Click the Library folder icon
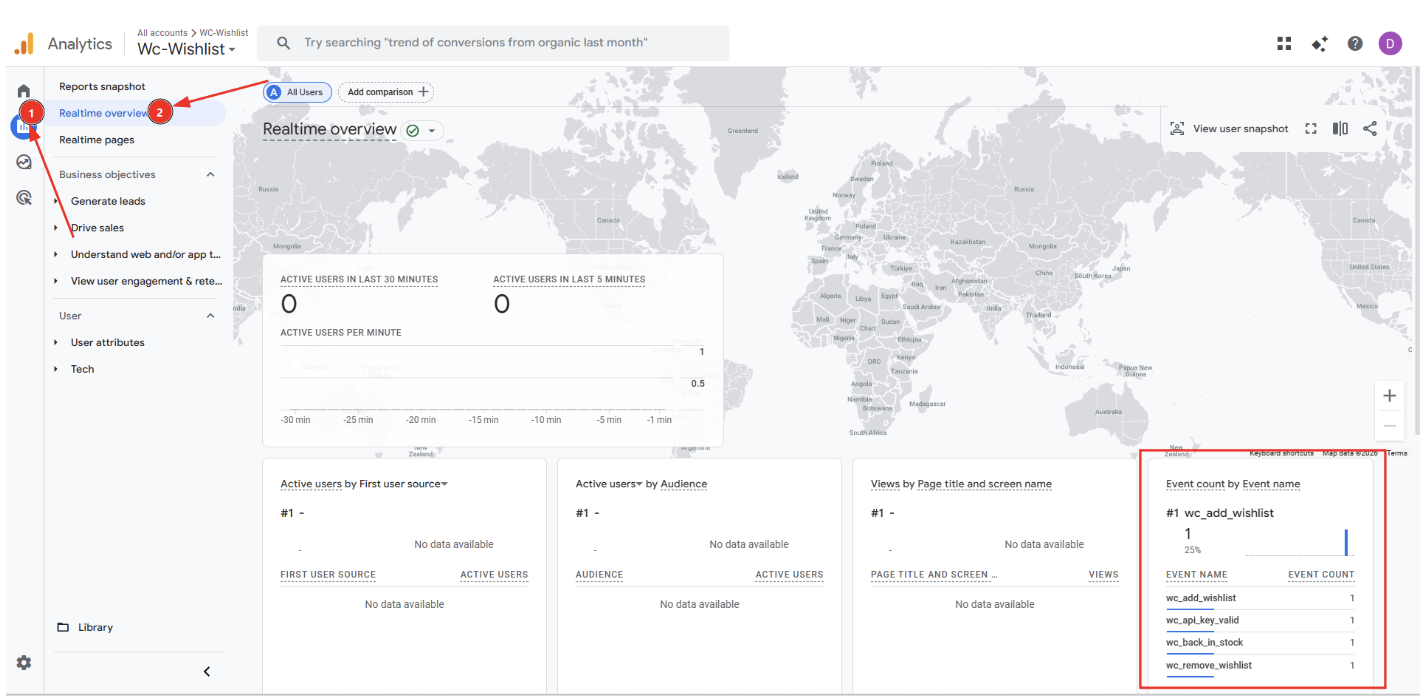This screenshot has height=696, width=1420. pos(63,627)
